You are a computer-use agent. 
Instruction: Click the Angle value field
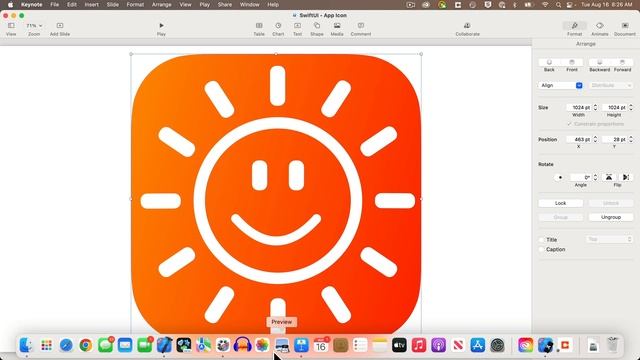pyautogui.click(x=581, y=177)
